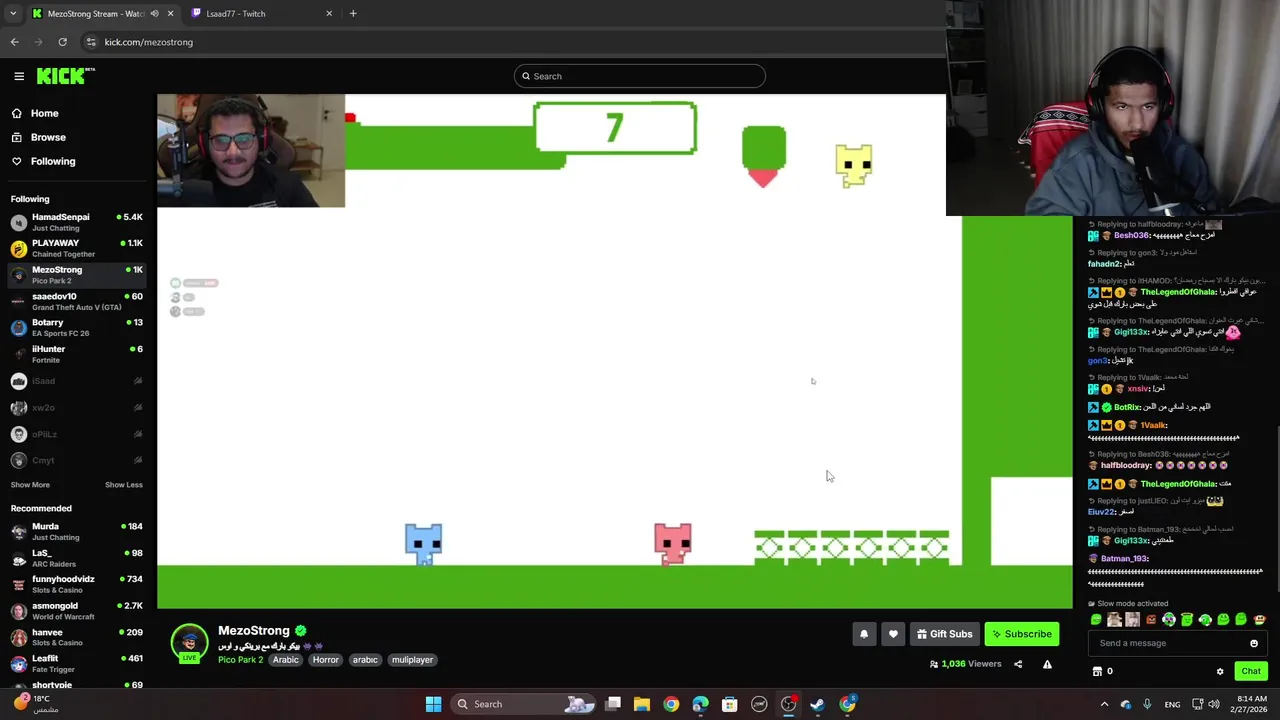Click the Windows taskbar Search box
The image size is (1280, 720).
tap(522, 704)
